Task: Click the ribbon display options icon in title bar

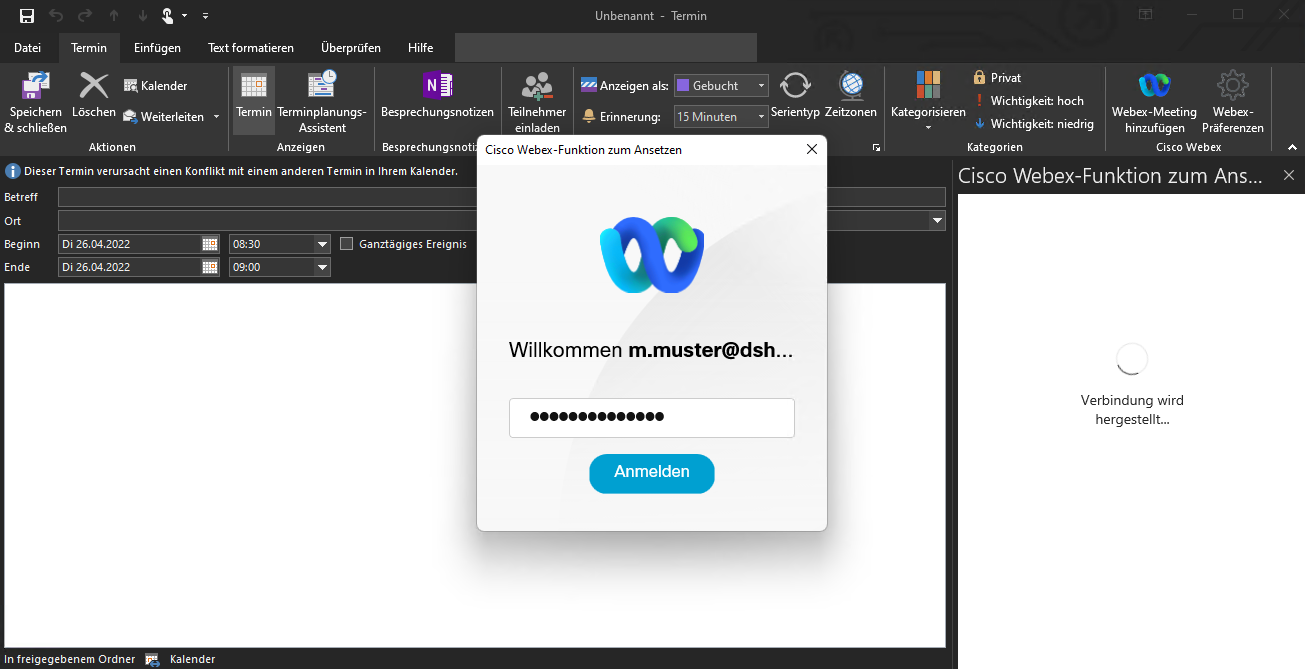Action: 1145,15
